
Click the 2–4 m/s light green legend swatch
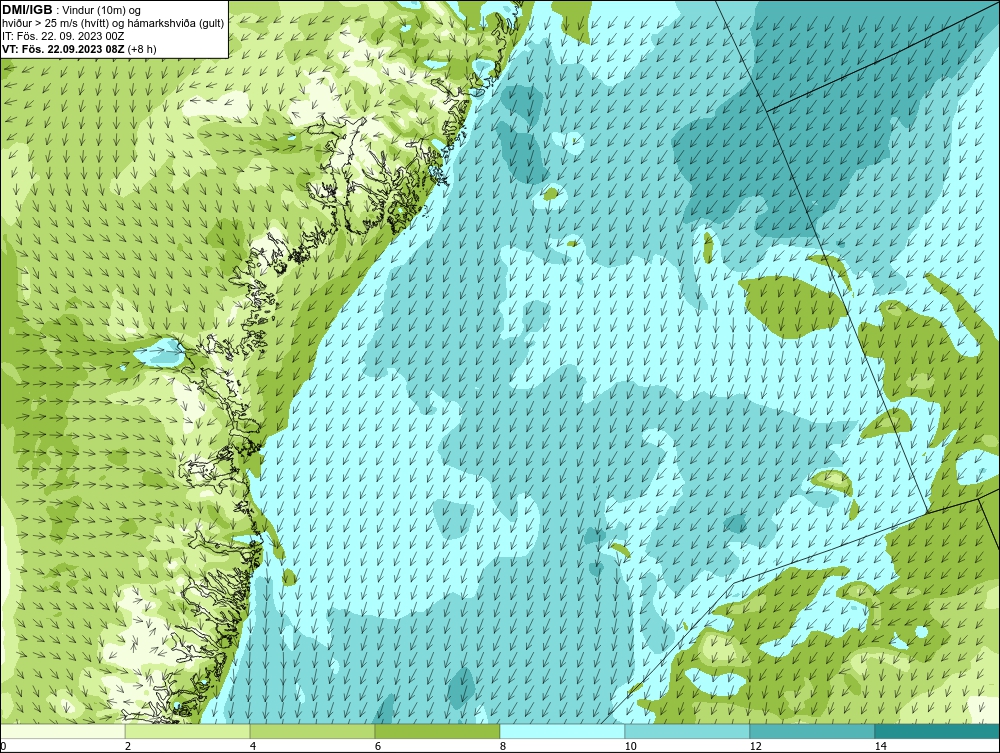188,731
